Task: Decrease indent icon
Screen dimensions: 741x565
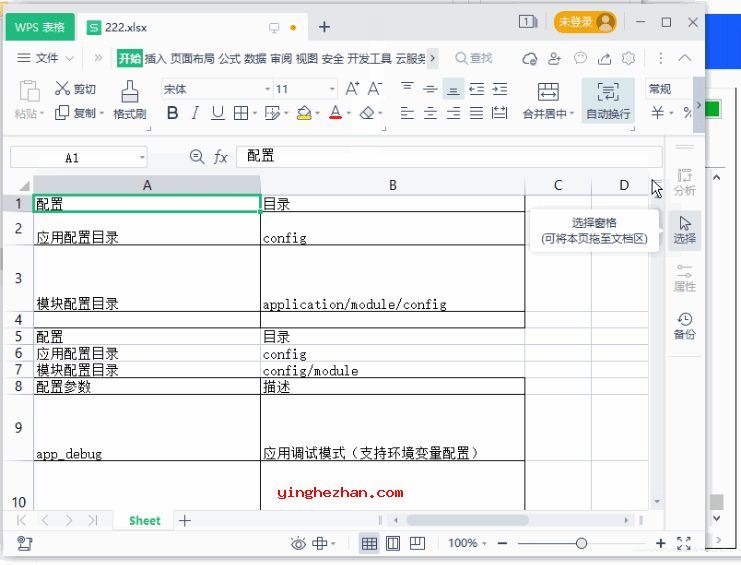Action: pyautogui.click(x=476, y=88)
